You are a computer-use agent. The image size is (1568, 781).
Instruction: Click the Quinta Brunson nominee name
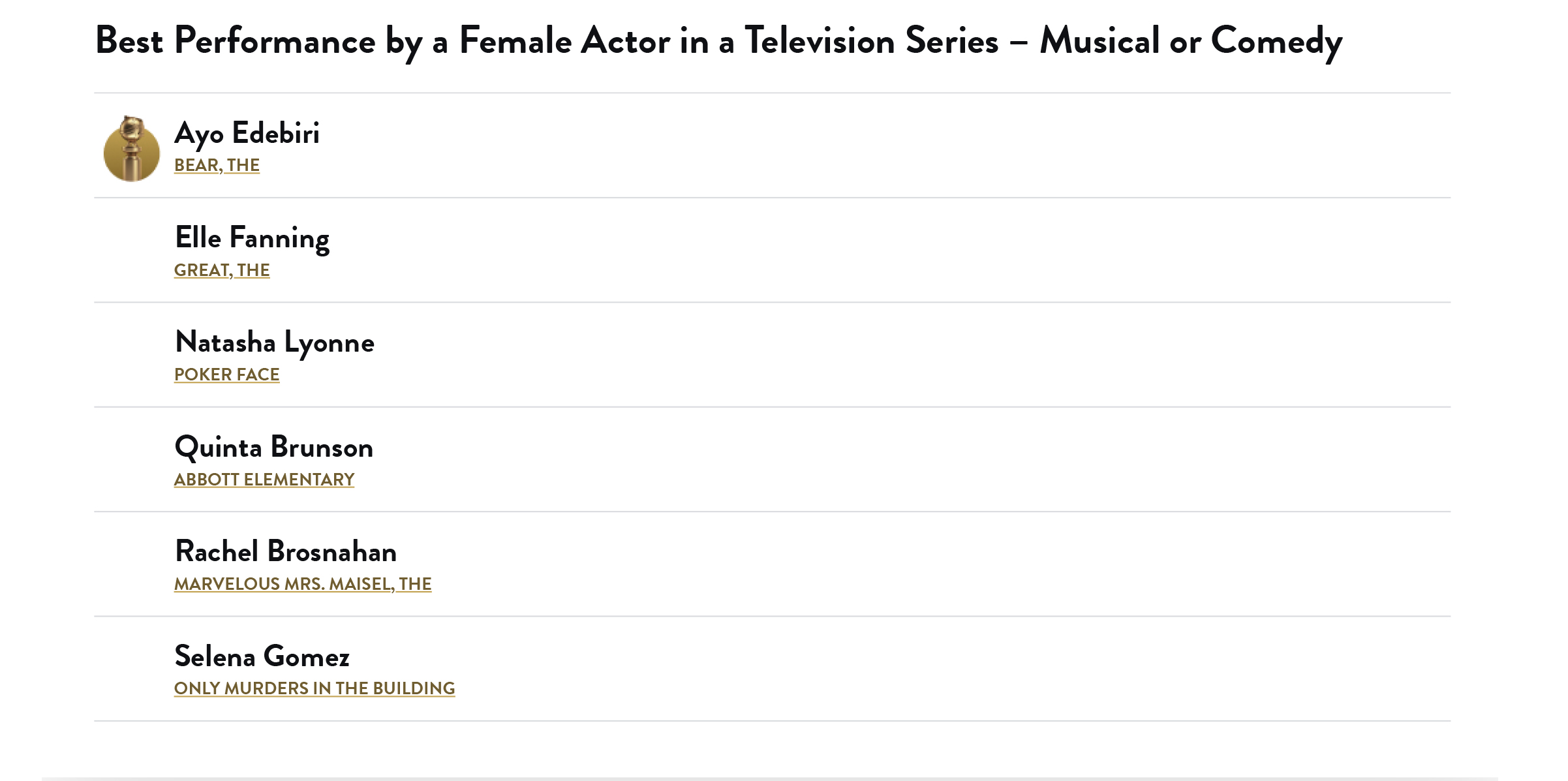pos(274,448)
